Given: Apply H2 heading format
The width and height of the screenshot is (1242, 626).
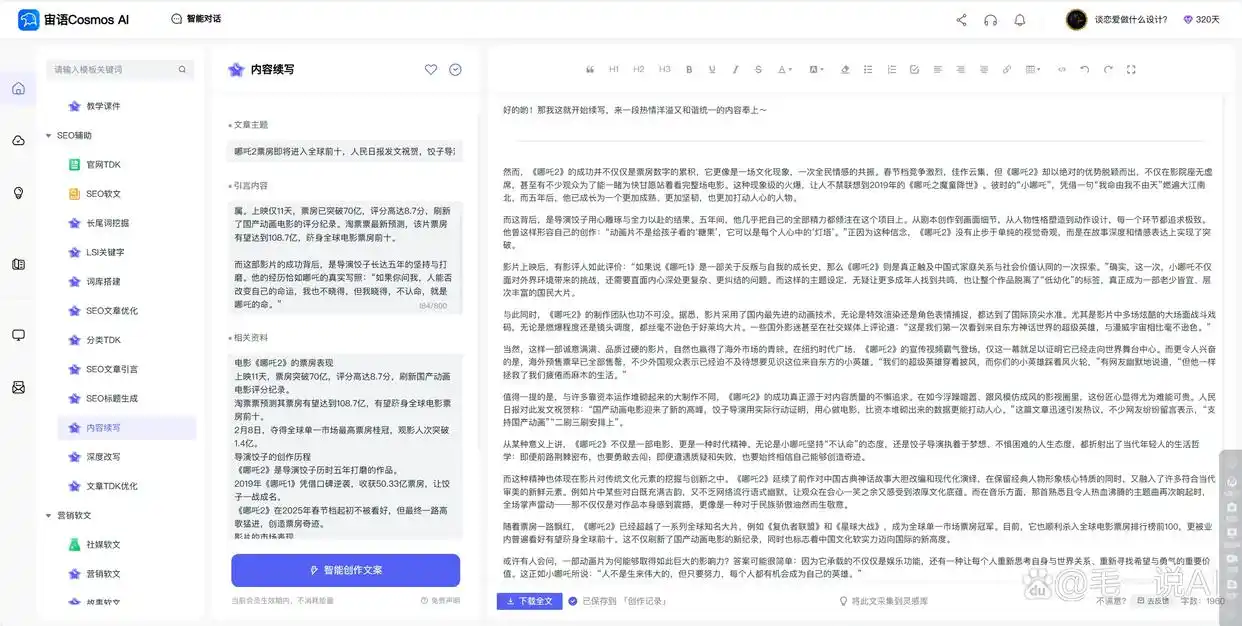Looking at the screenshot, I should [637, 69].
